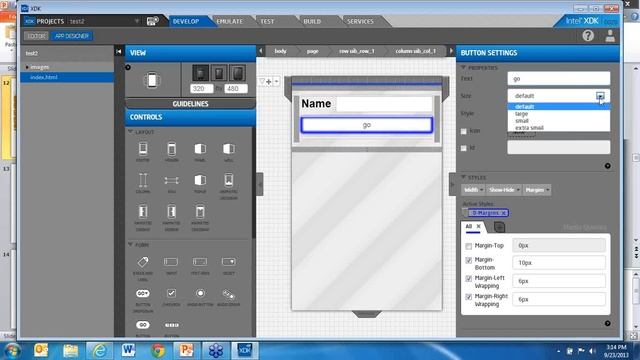Click the Editor button
Image resolution: width=640 pixels, height=360 pixels.
(36, 36)
